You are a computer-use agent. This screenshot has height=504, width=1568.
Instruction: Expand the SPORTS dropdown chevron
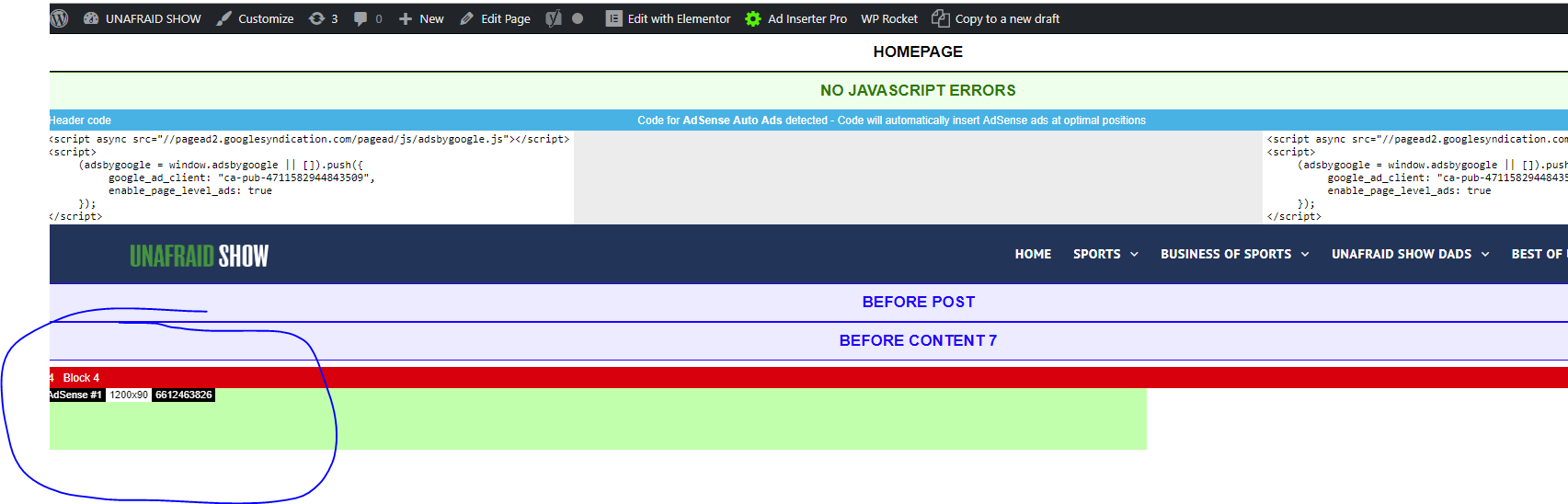[1134, 254]
